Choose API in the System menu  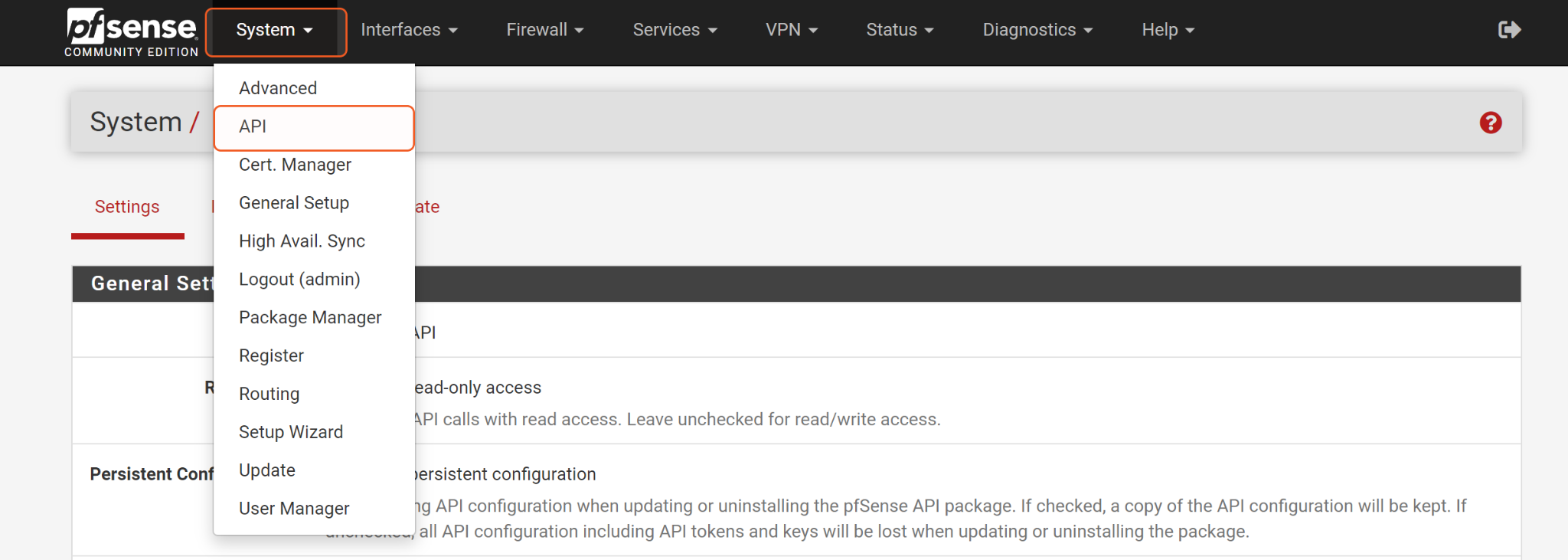[x=253, y=126]
